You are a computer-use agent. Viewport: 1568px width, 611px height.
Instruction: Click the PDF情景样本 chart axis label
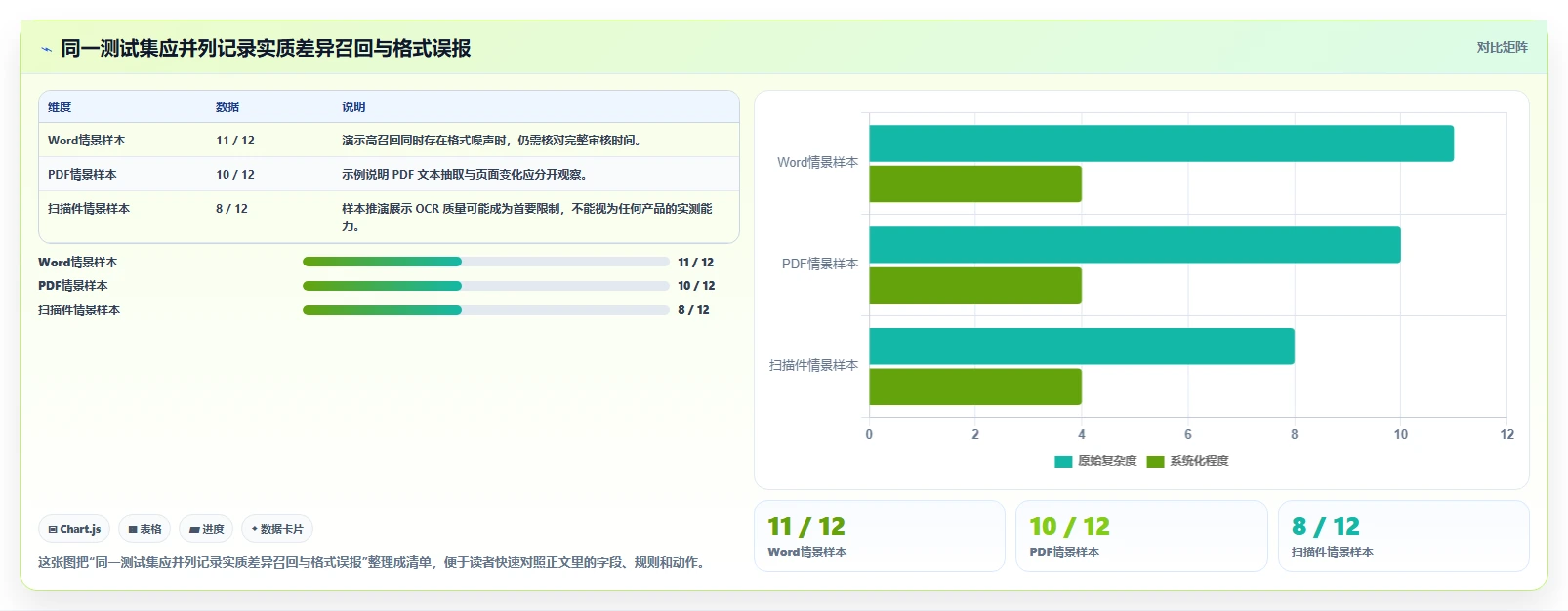(x=820, y=265)
